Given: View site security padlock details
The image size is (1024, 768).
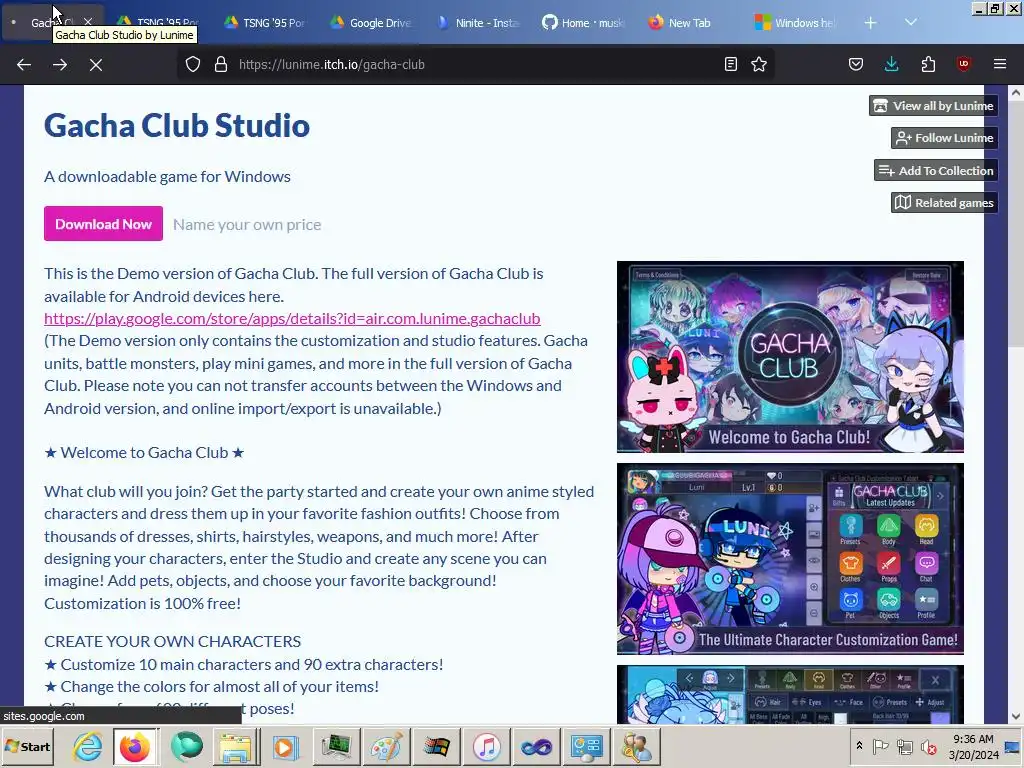Looking at the screenshot, I should point(221,65).
